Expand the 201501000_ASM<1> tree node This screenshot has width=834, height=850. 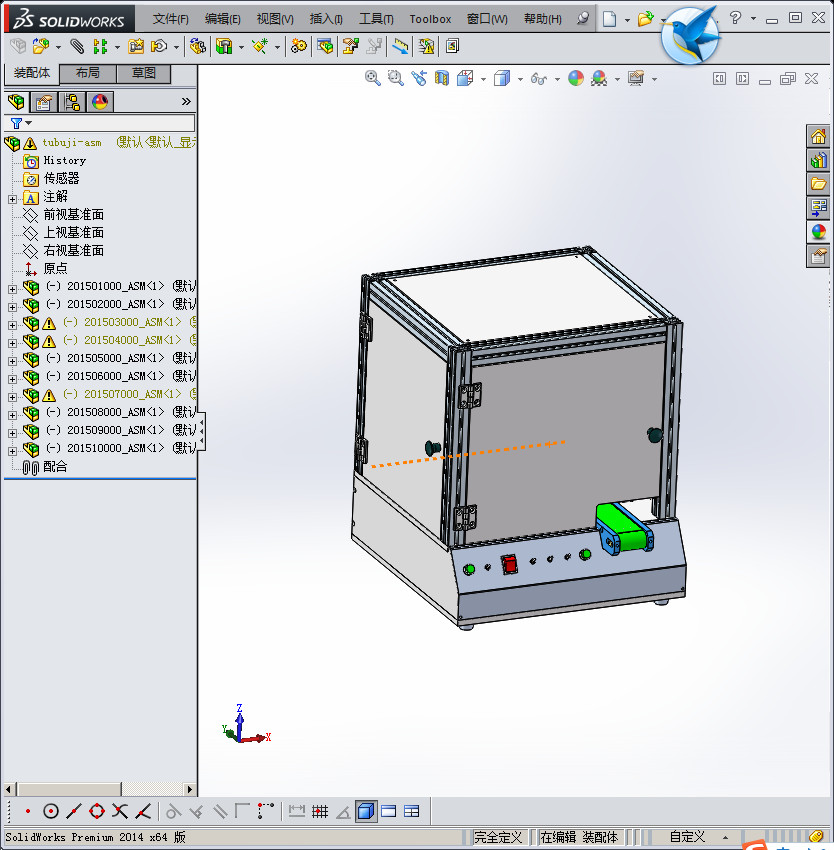12,289
